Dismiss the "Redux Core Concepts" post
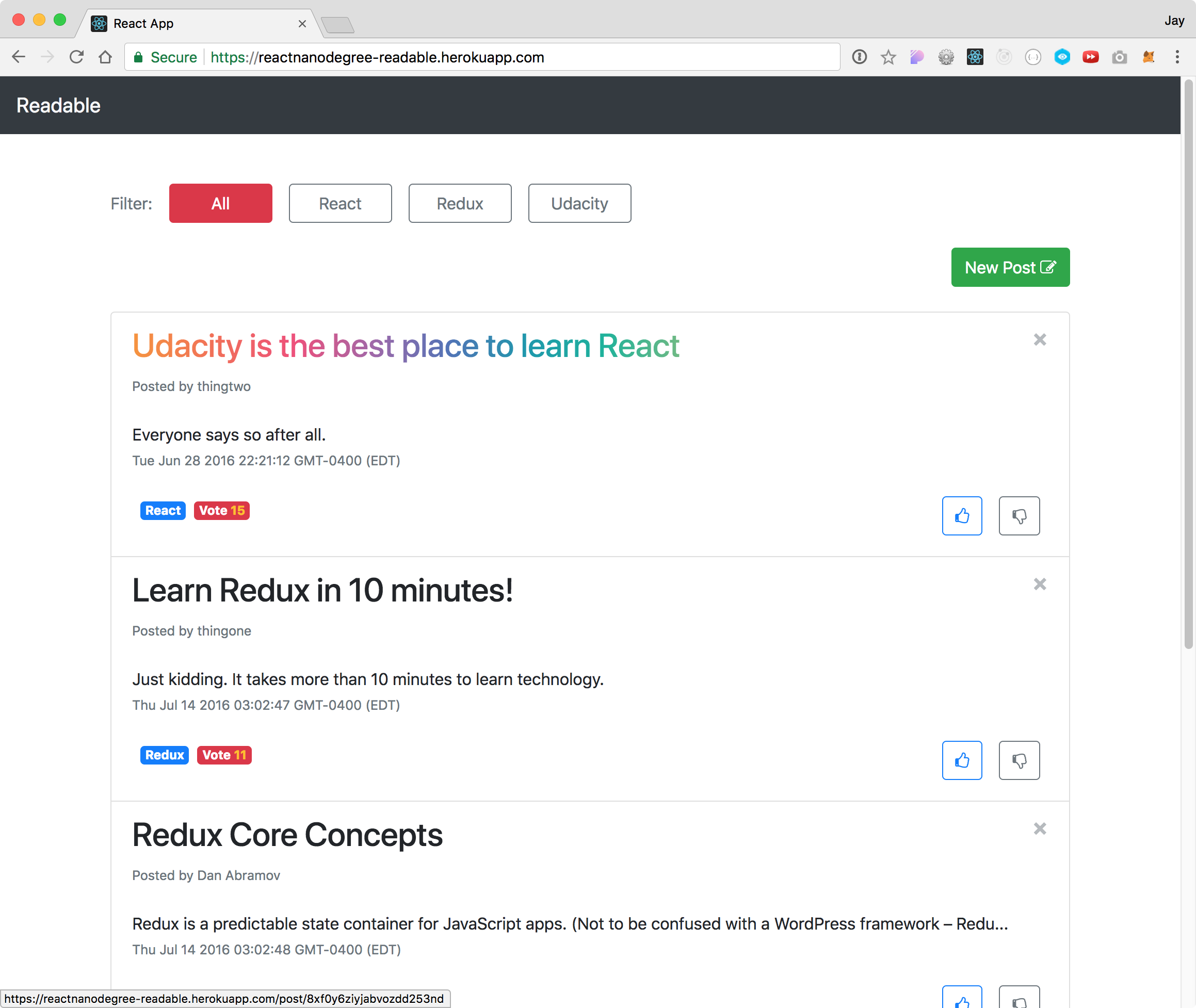 click(1040, 828)
